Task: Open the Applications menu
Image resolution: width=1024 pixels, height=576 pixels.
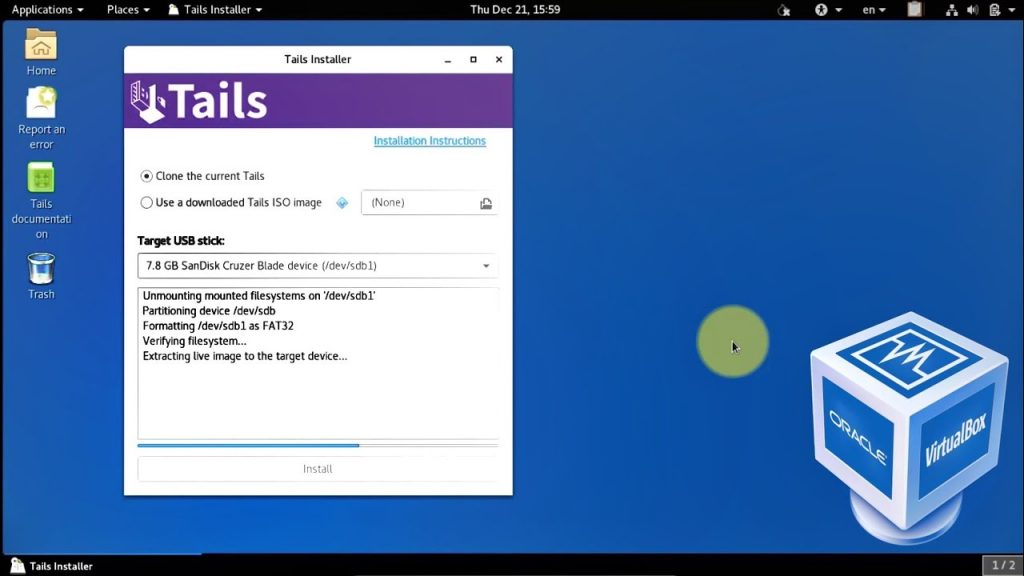Action: (x=48, y=10)
